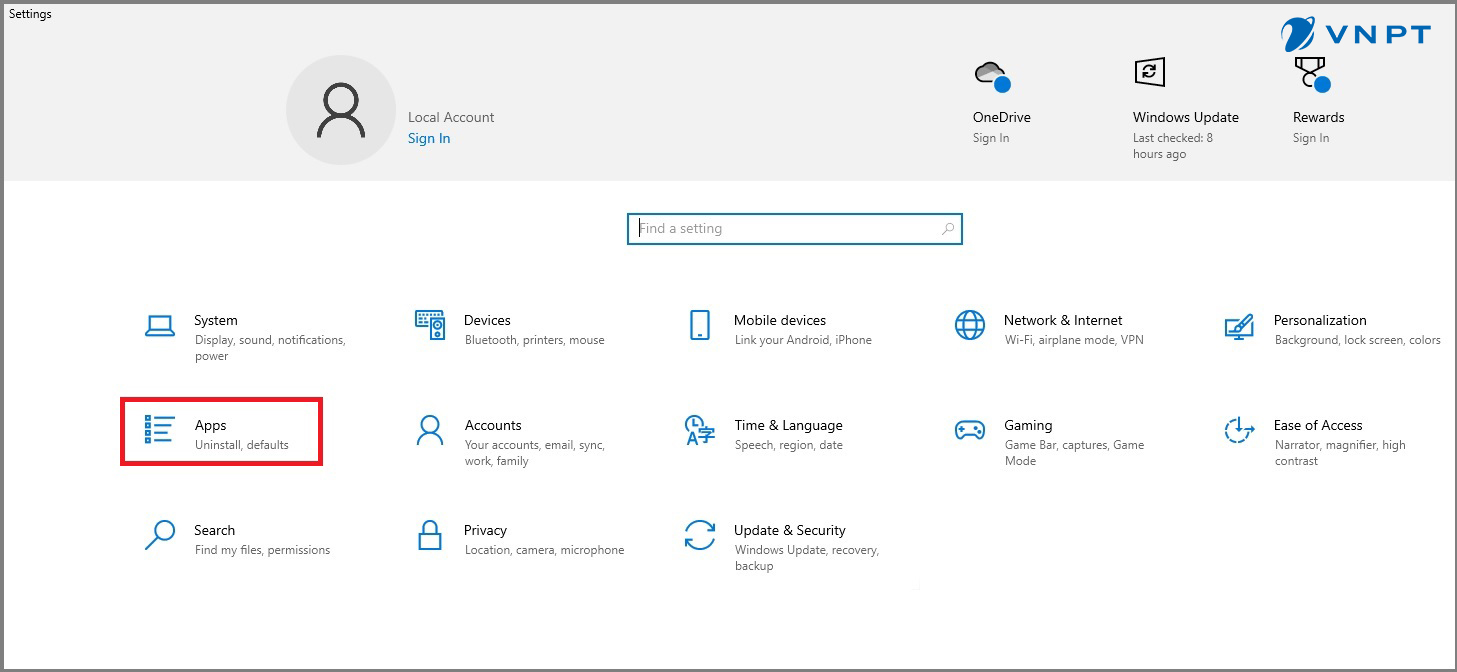The width and height of the screenshot is (1457, 672).
Task: Open the Search magnifier category icon
Action: click(160, 535)
